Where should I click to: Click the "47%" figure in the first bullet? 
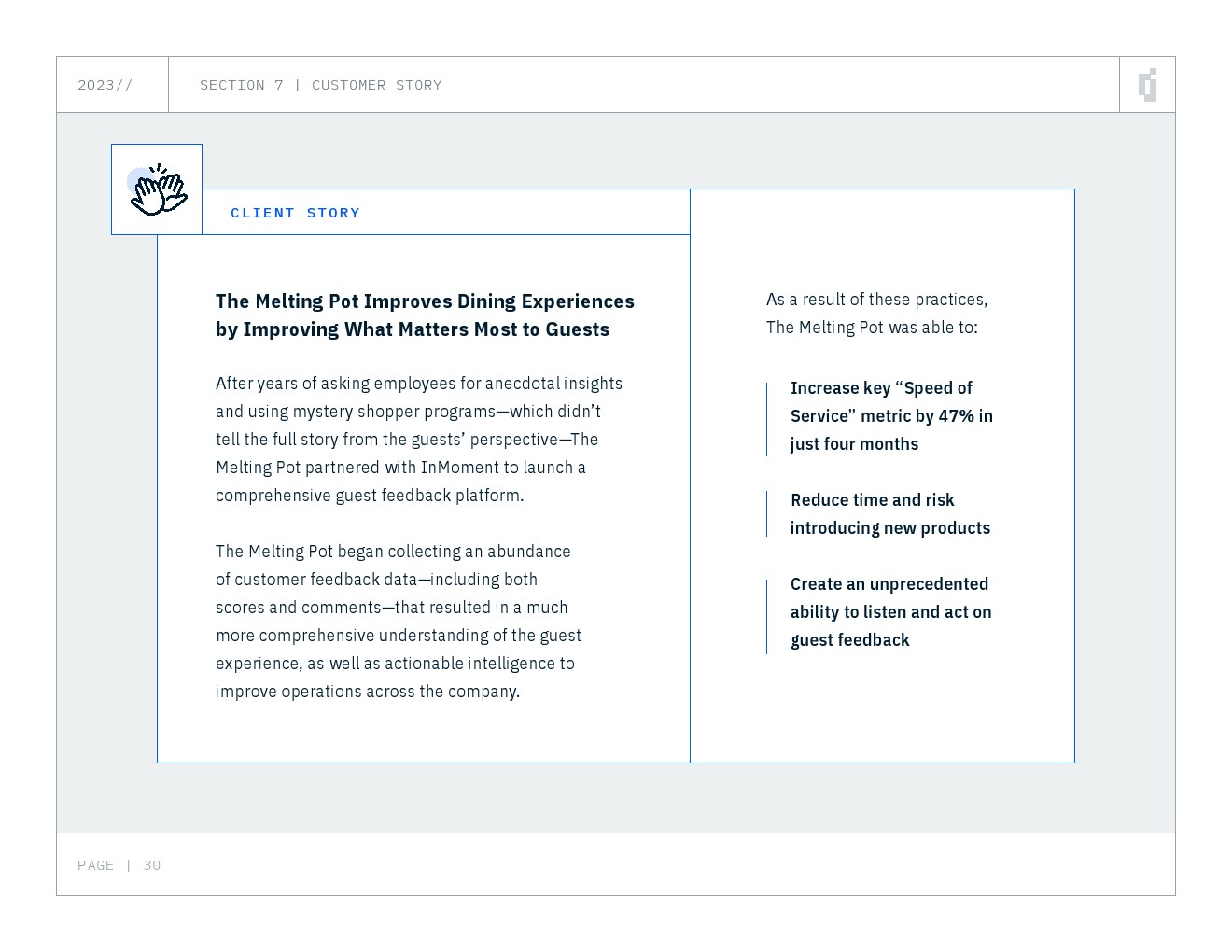(x=956, y=416)
